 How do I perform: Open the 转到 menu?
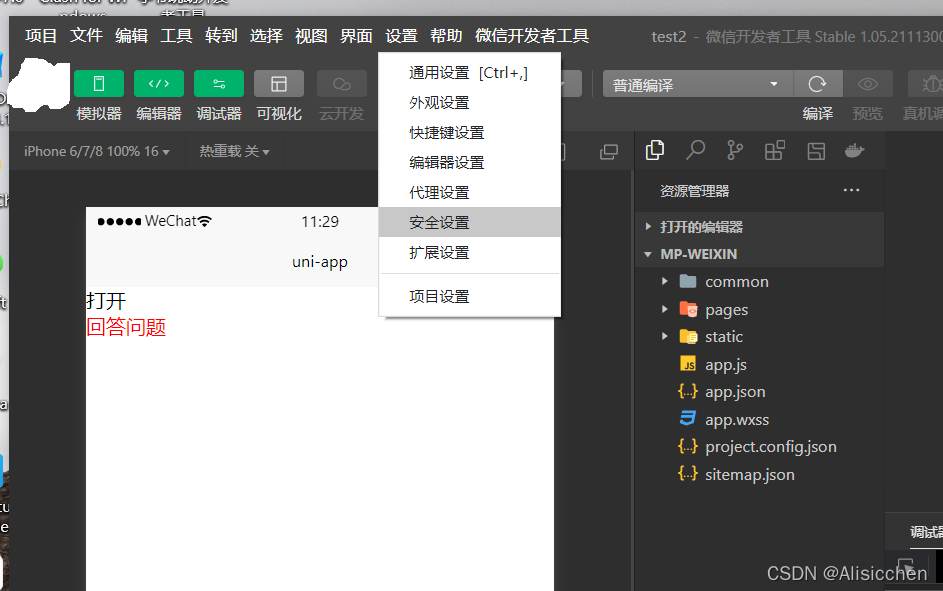pyautogui.click(x=221, y=36)
